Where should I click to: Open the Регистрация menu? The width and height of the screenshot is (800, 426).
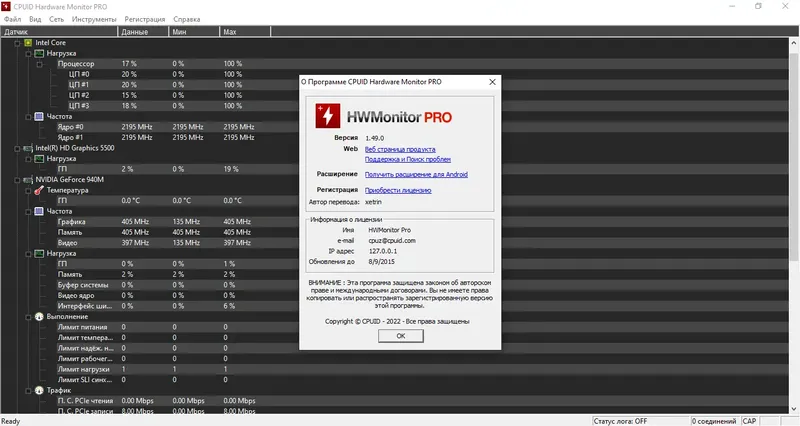point(145,19)
